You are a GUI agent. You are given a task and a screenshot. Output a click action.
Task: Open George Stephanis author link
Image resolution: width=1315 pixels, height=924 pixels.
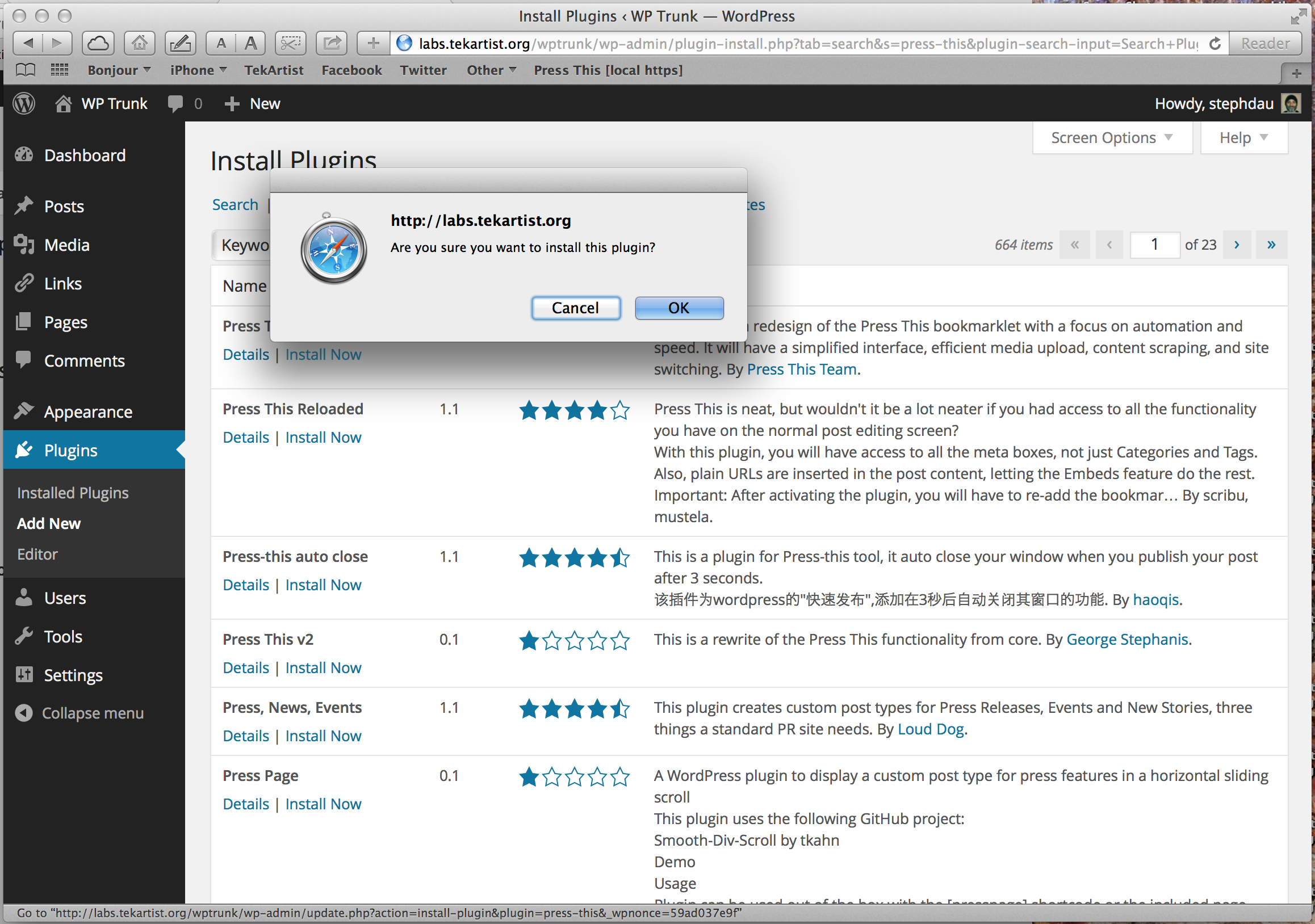(1127, 640)
